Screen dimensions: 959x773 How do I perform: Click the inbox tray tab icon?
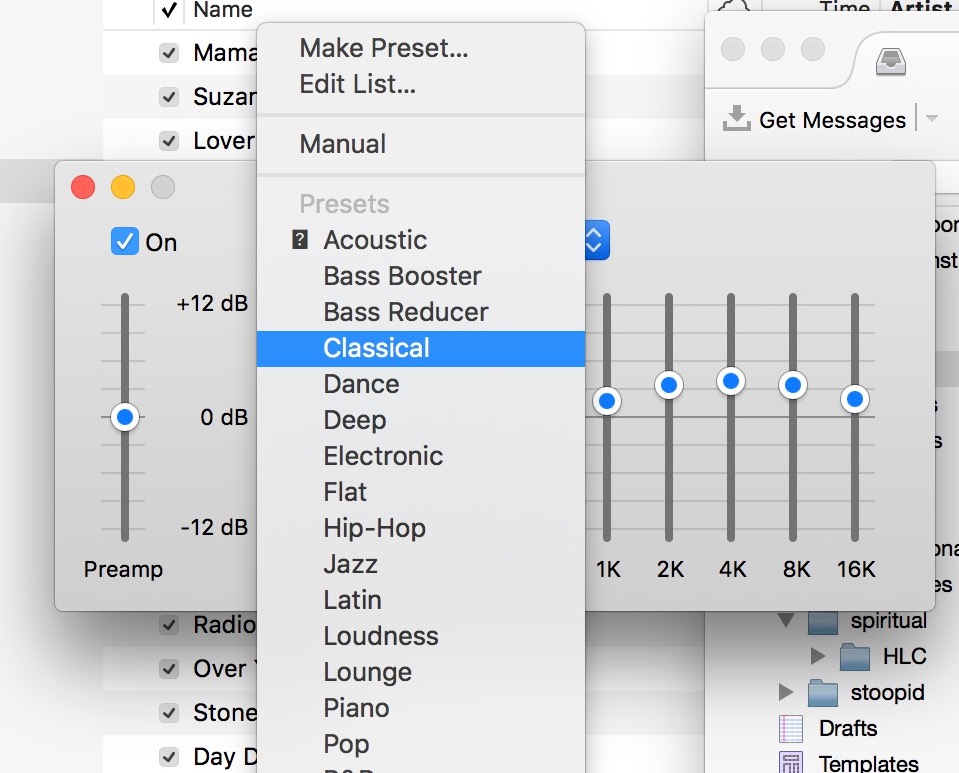click(891, 62)
